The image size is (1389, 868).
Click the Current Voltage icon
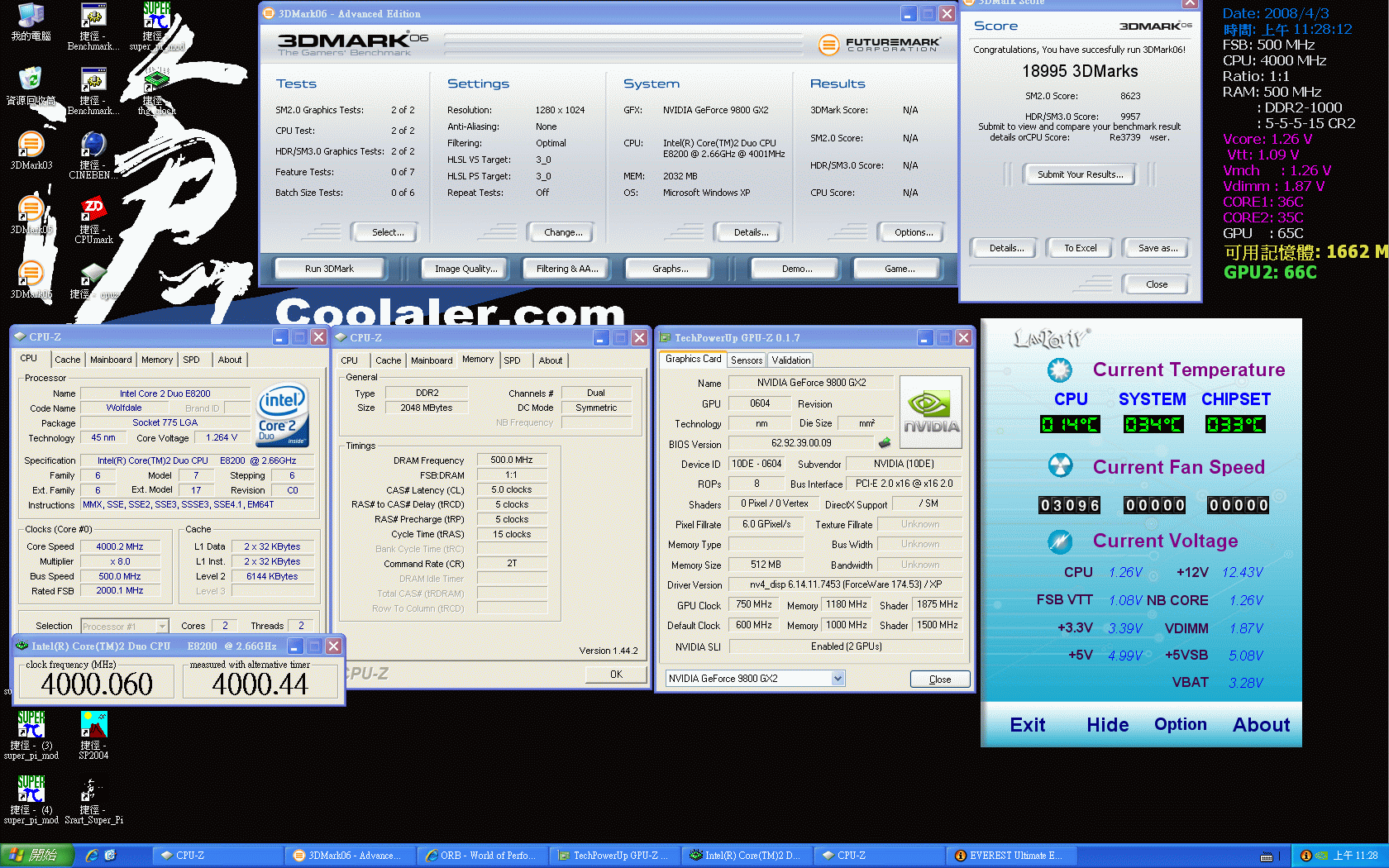click(x=1059, y=541)
